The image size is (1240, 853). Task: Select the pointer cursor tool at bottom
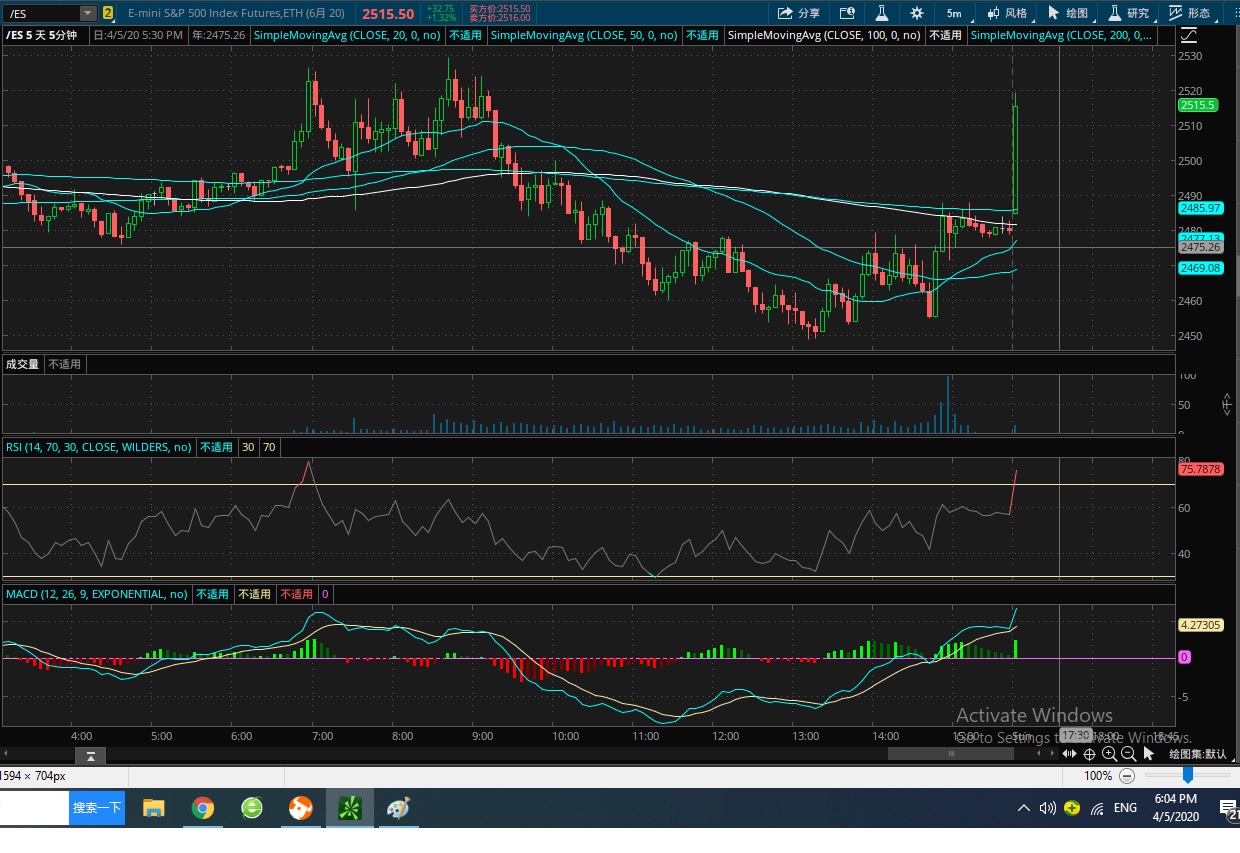coord(1148,754)
